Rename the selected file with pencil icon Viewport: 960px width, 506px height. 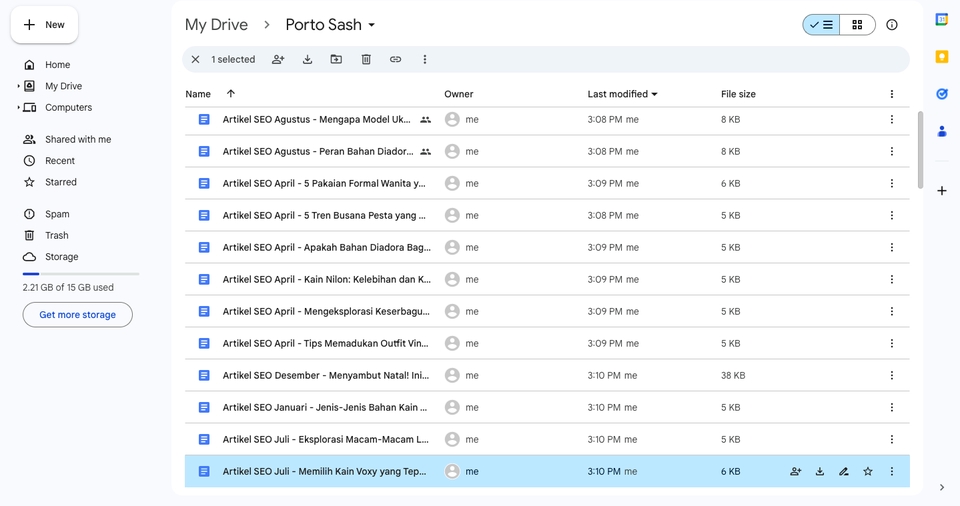tap(844, 472)
